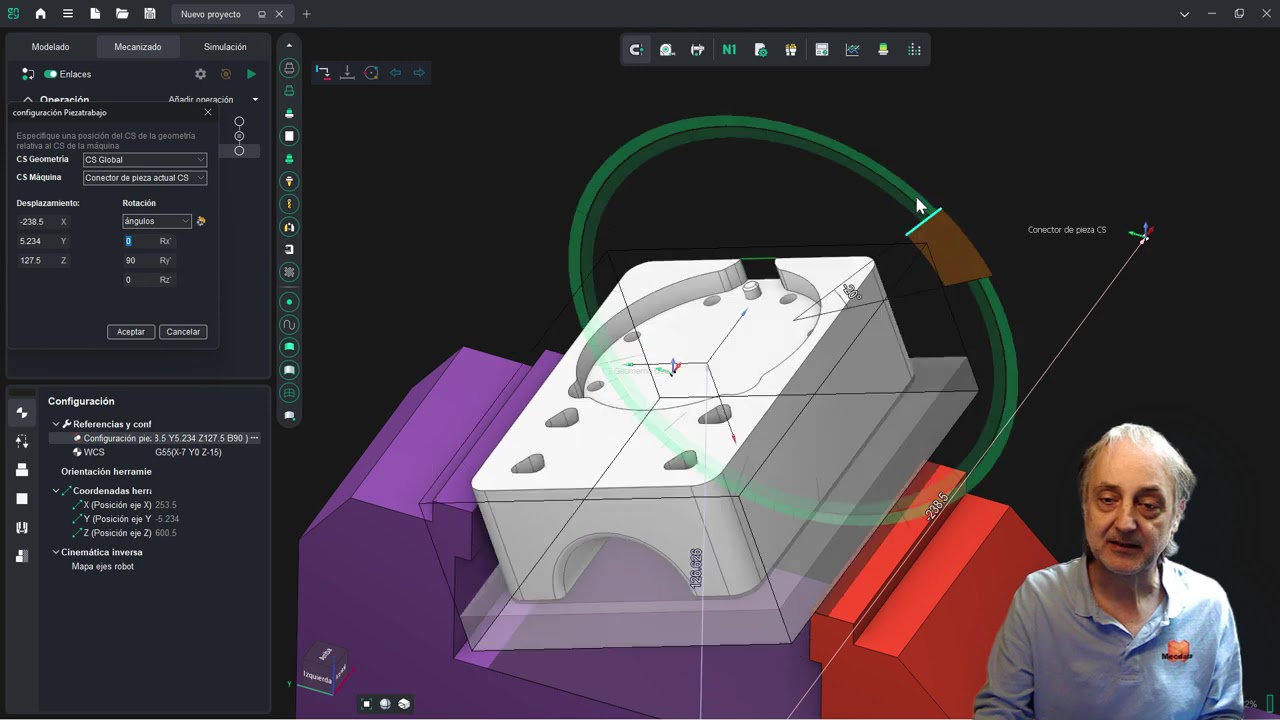Click the Cancelar button
Screen dimensions: 1280x720
pos(183,332)
